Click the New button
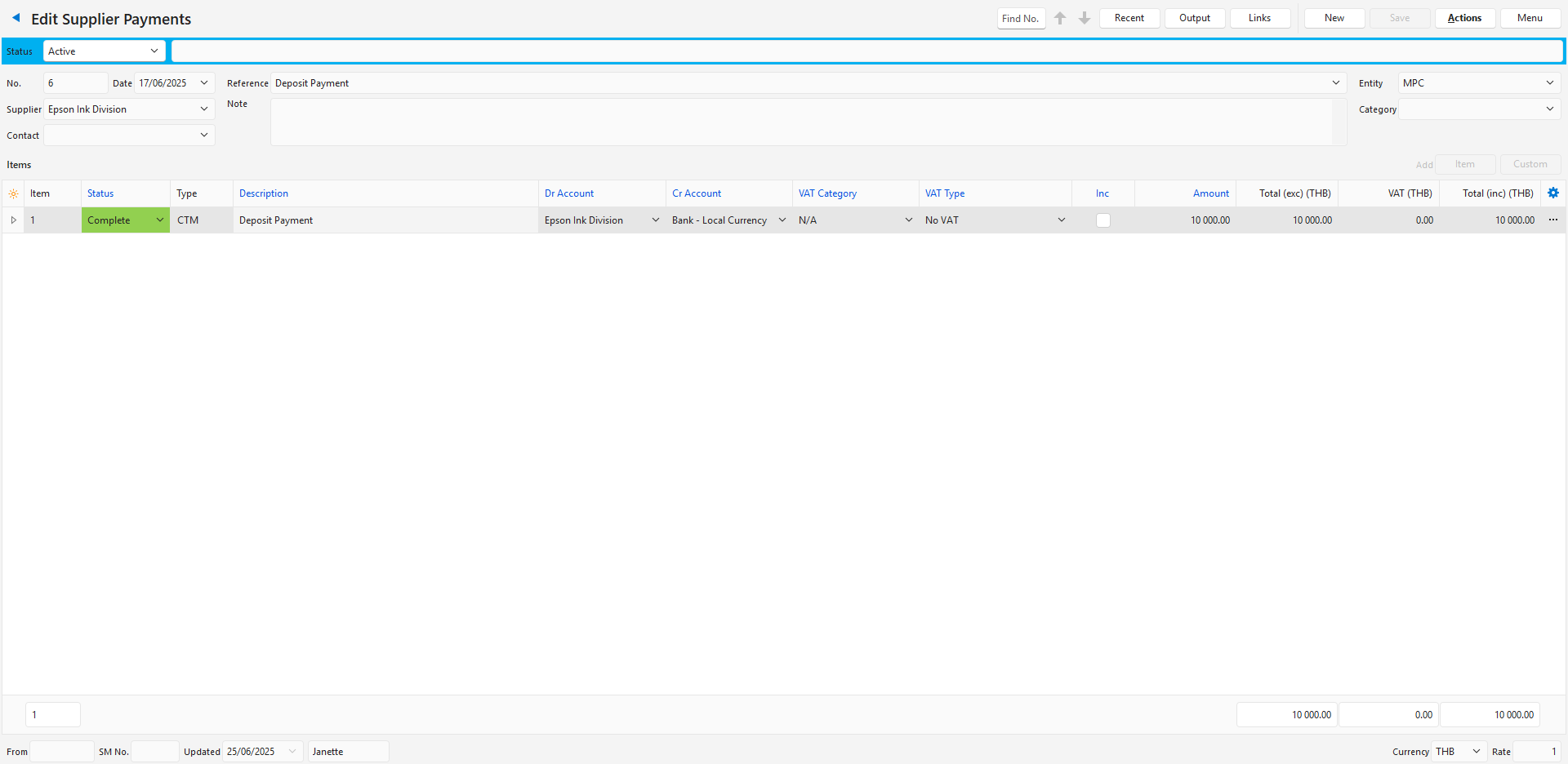The height and width of the screenshot is (764, 1568). pyautogui.click(x=1334, y=18)
